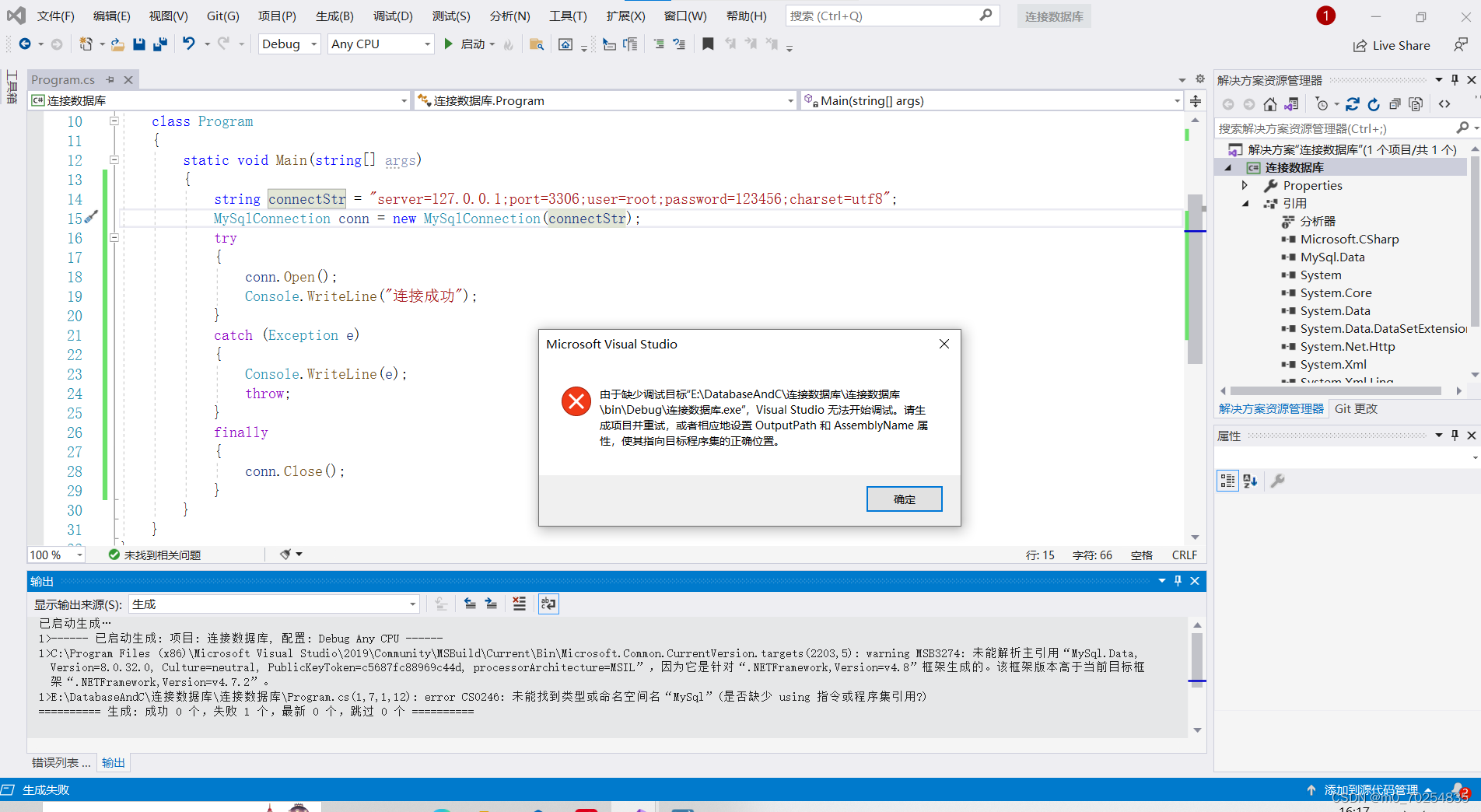Switch Properties panel to alphabetical sorting
This screenshot has height=812, width=1481.
pyautogui.click(x=1249, y=481)
